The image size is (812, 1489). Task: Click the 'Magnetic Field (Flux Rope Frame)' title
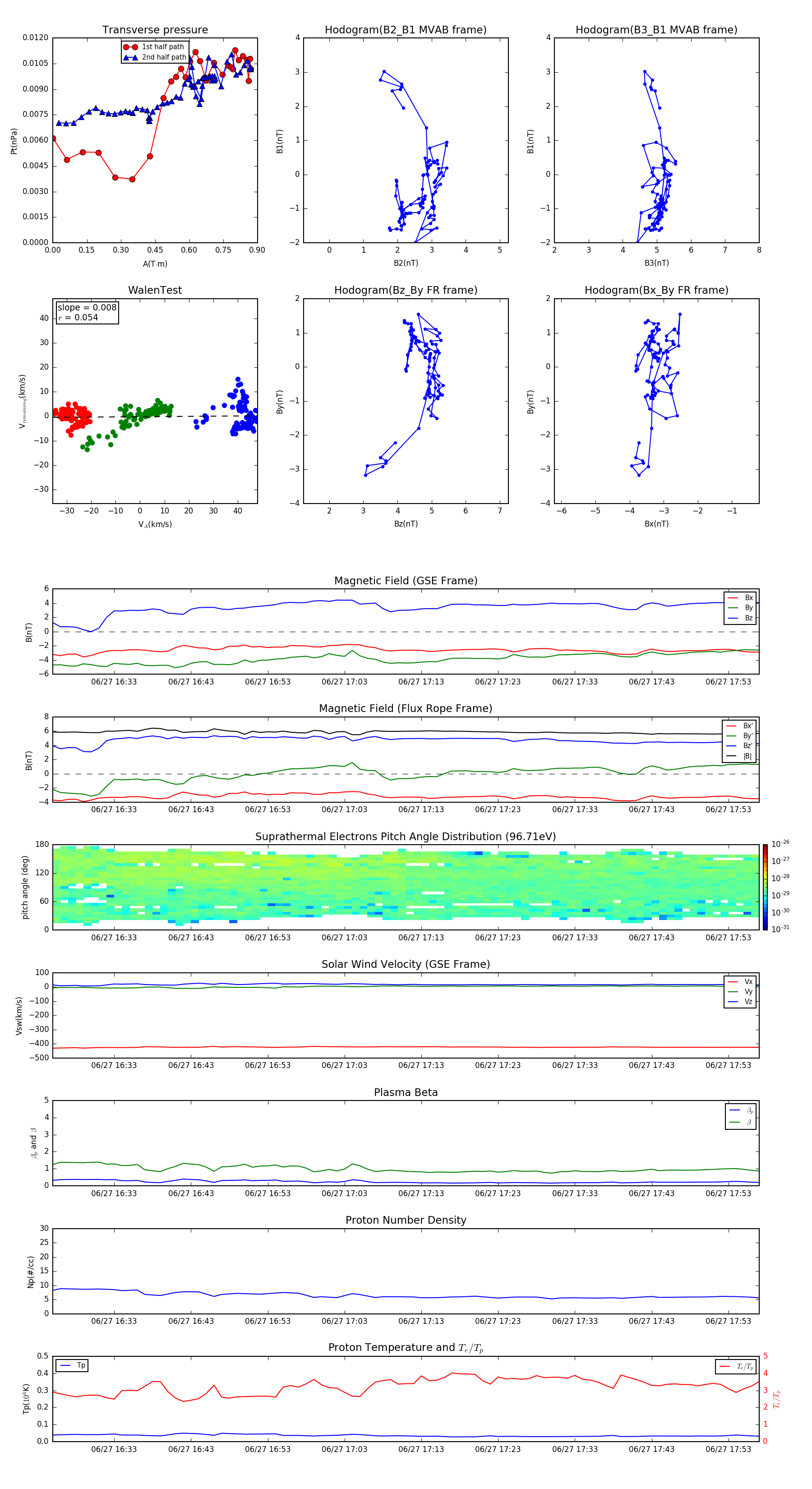pyautogui.click(x=406, y=709)
